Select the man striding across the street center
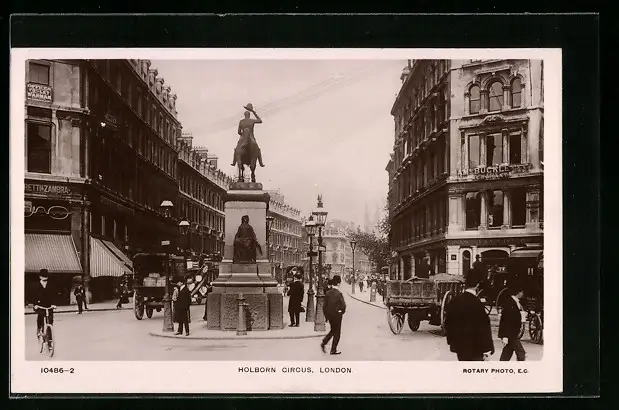The image size is (619, 410). pos(333,314)
